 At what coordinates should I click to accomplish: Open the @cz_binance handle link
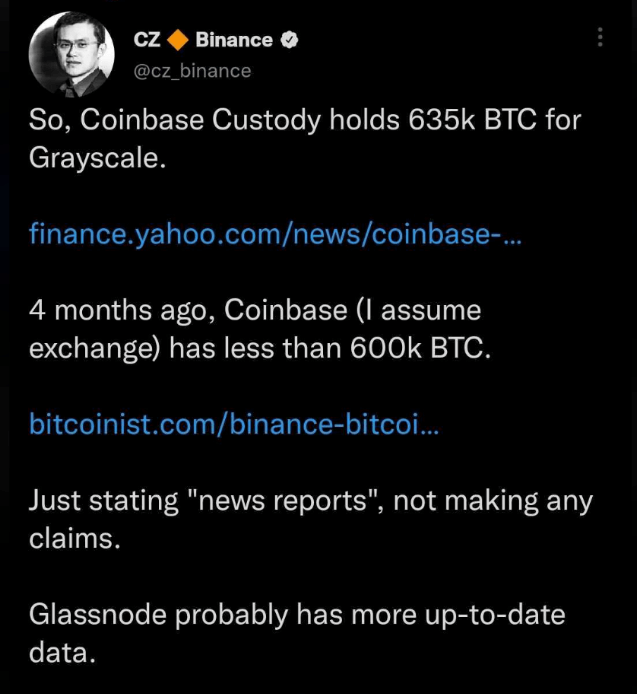[x=192, y=71]
